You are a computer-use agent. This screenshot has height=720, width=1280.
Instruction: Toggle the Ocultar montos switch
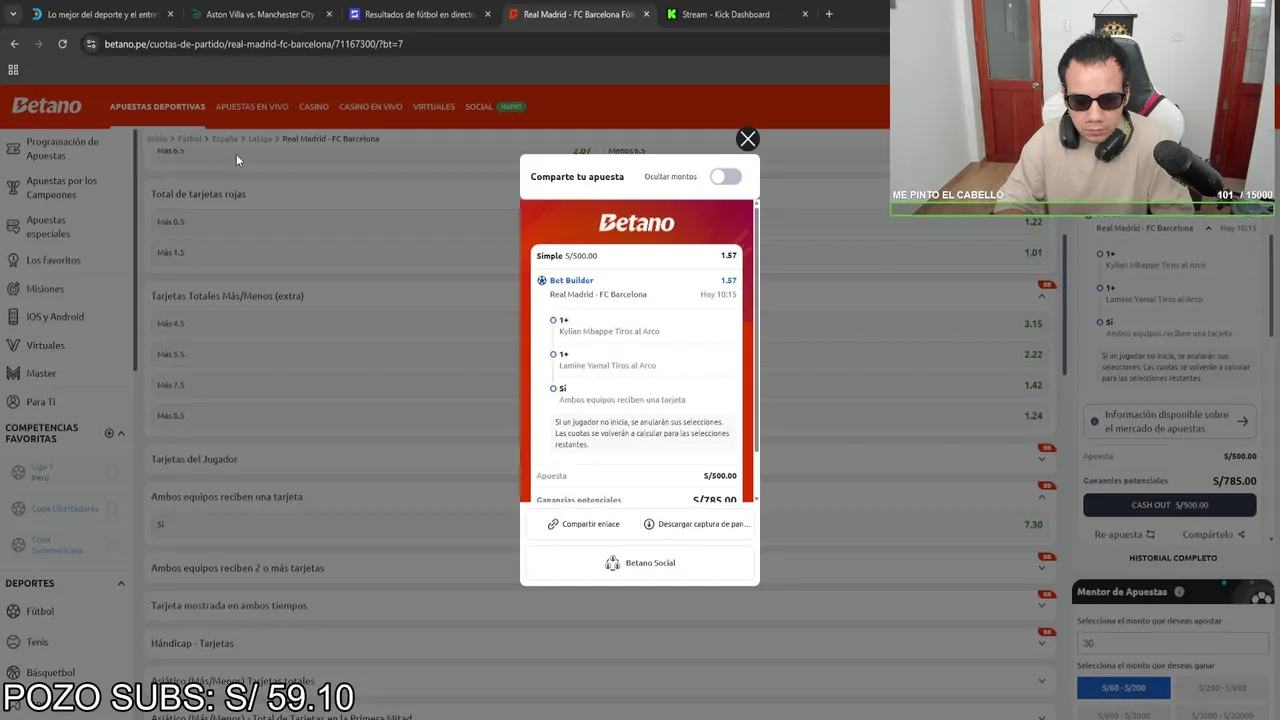click(x=726, y=177)
